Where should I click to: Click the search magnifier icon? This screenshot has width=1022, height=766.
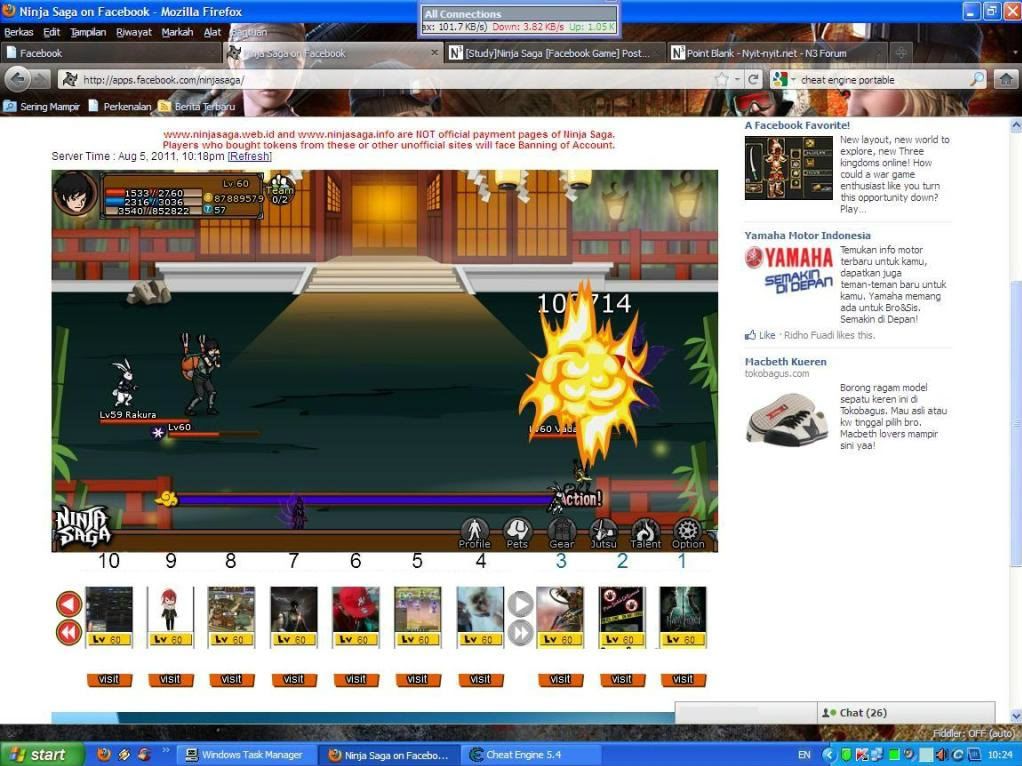coord(977,79)
